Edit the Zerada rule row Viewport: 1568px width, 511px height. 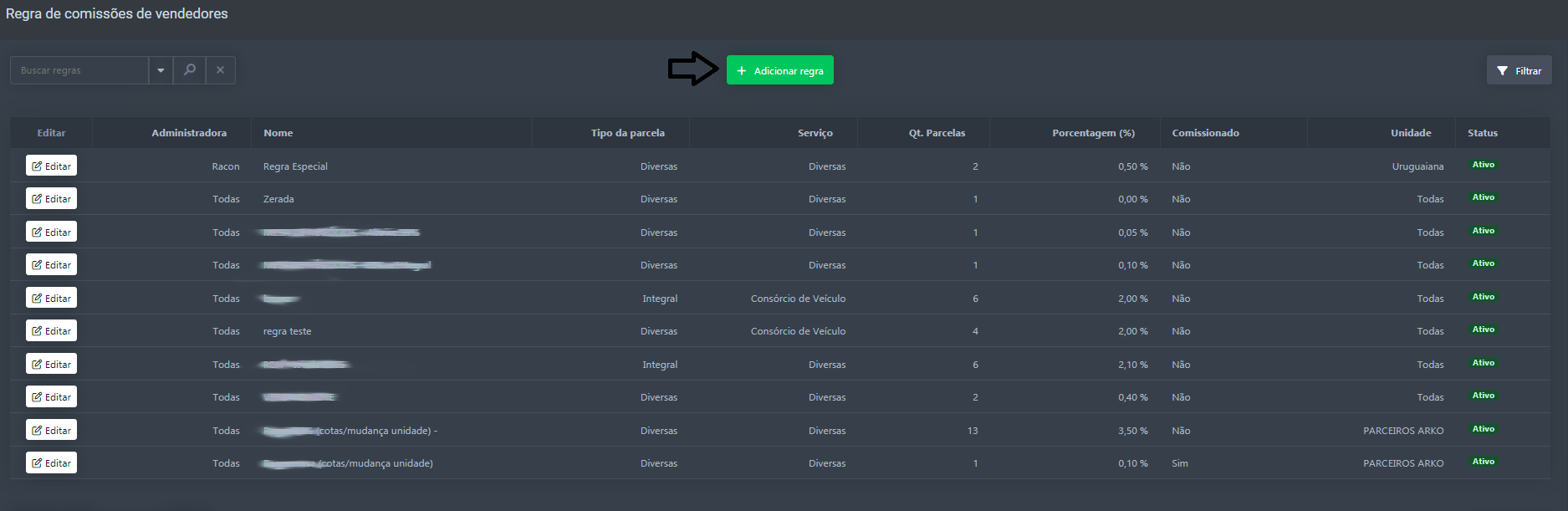click(x=51, y=199)
